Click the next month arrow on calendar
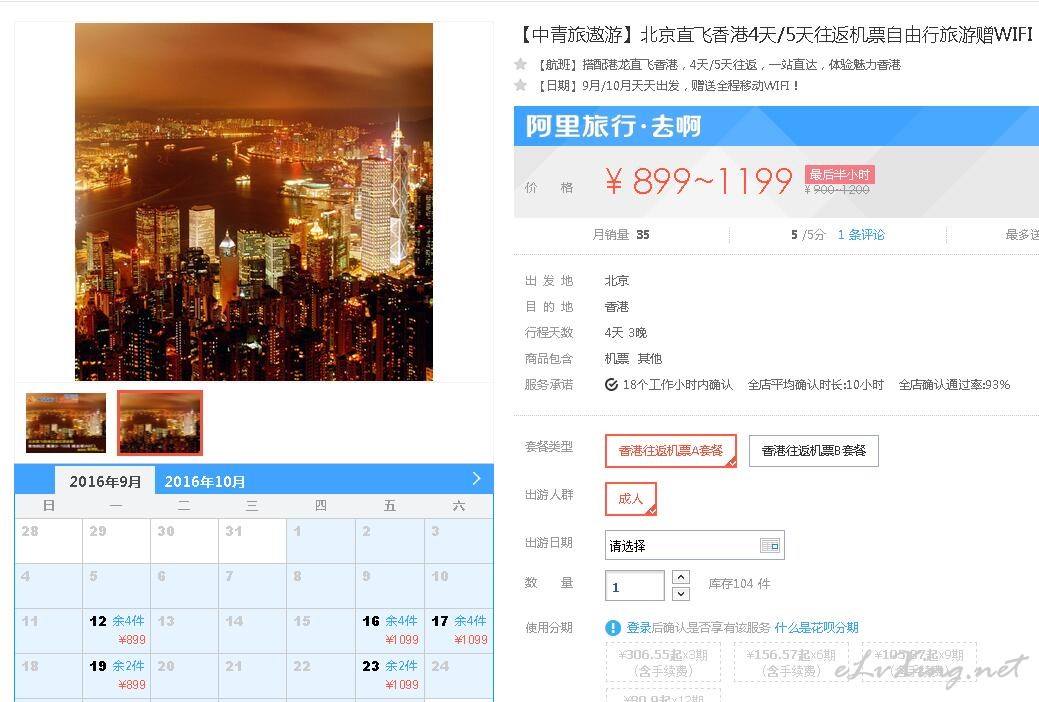 point(476,479)
